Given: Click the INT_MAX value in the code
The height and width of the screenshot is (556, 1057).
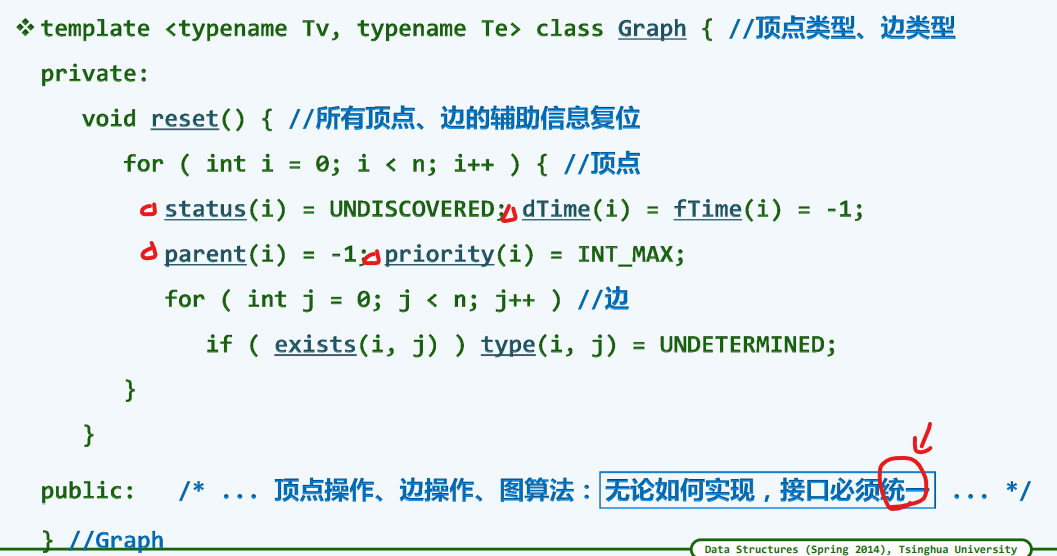Looking at the screenshot, I should pyautogui.click(x=631, y=254).
